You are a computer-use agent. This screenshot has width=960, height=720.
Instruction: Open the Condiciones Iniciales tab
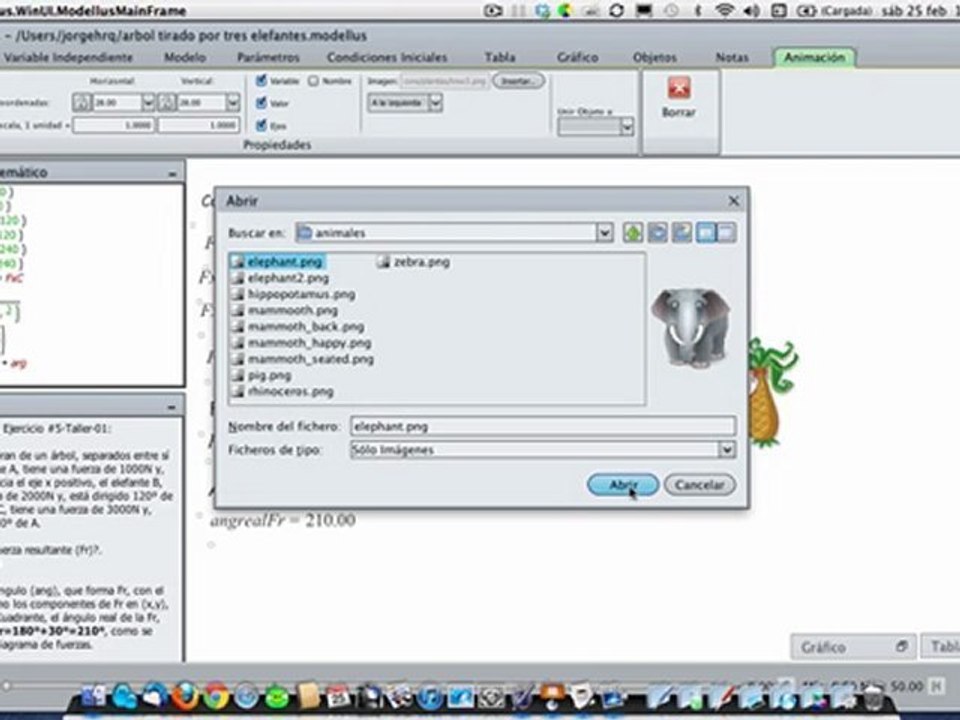[x=387, y=58]
